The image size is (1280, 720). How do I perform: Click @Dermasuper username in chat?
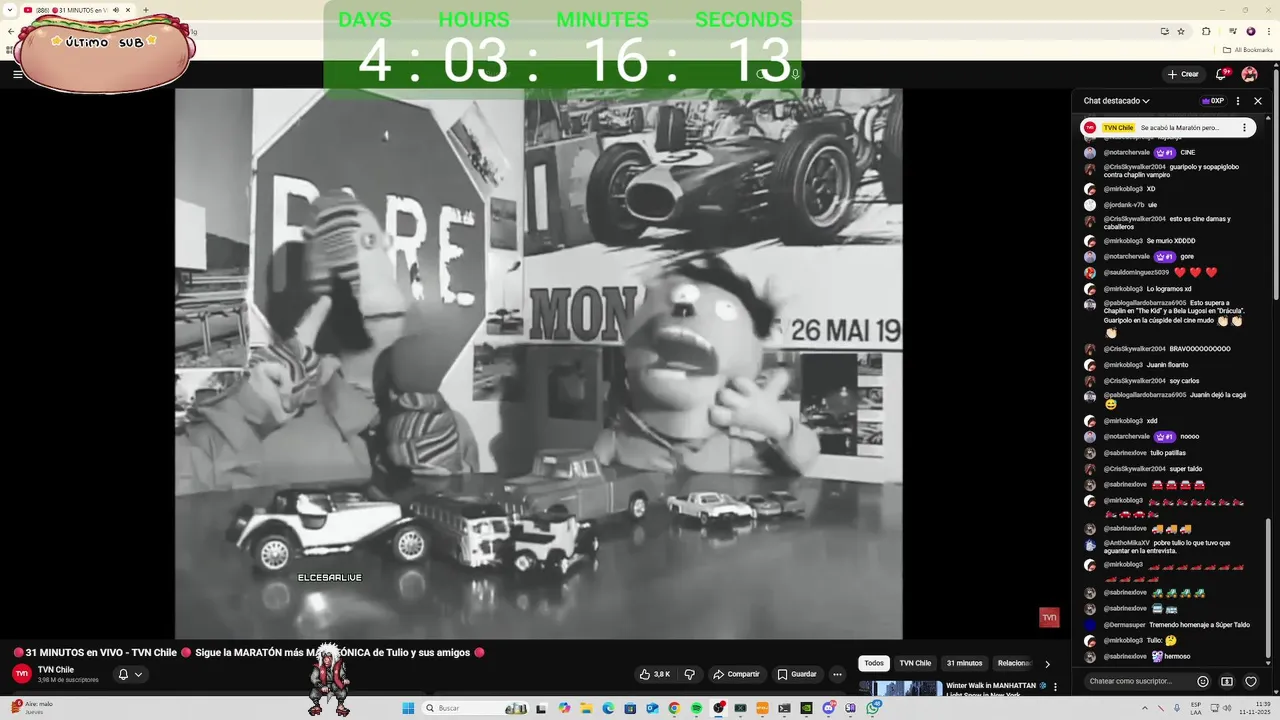point(1124,625)
